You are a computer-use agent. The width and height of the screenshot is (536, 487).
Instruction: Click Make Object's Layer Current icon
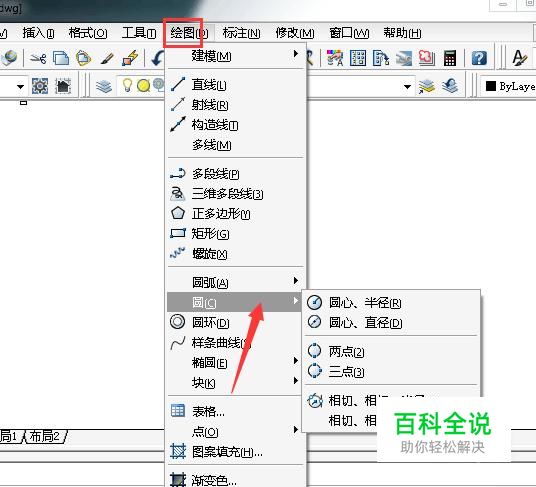pos(427,86)
